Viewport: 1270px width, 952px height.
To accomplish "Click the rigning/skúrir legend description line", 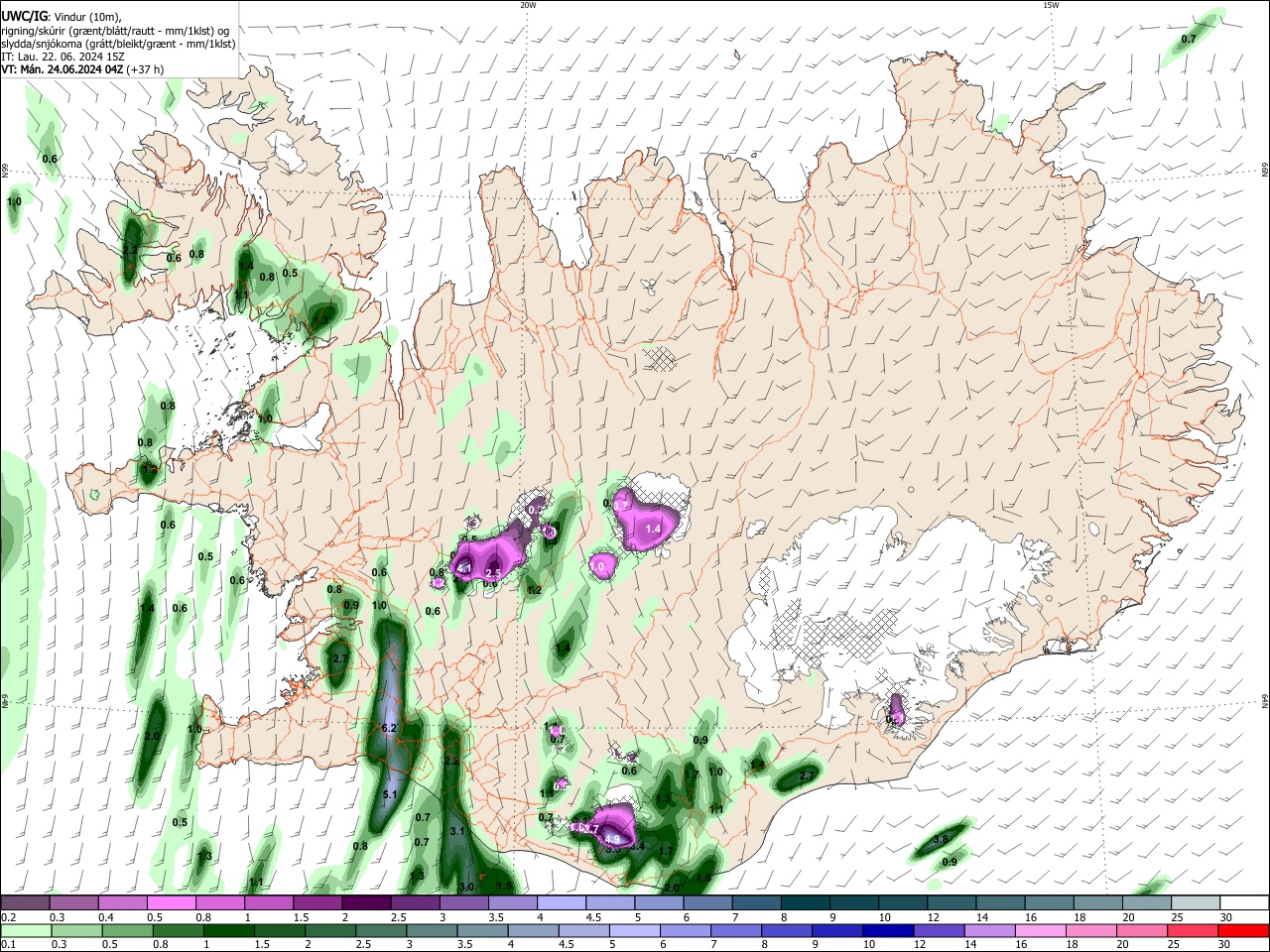I will coord(115,30).
